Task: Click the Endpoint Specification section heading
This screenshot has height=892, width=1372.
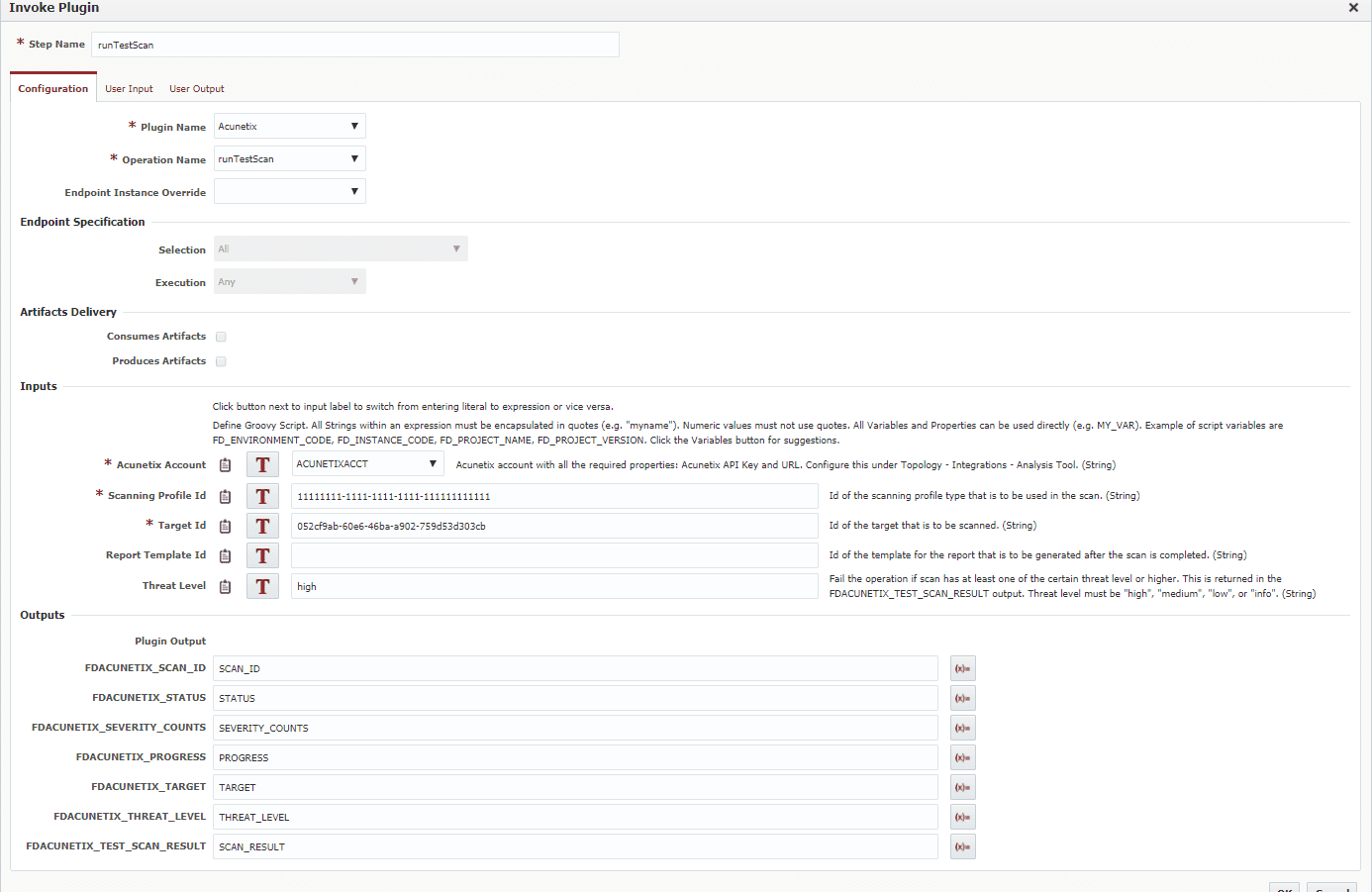Action: [x=82, y=222]
